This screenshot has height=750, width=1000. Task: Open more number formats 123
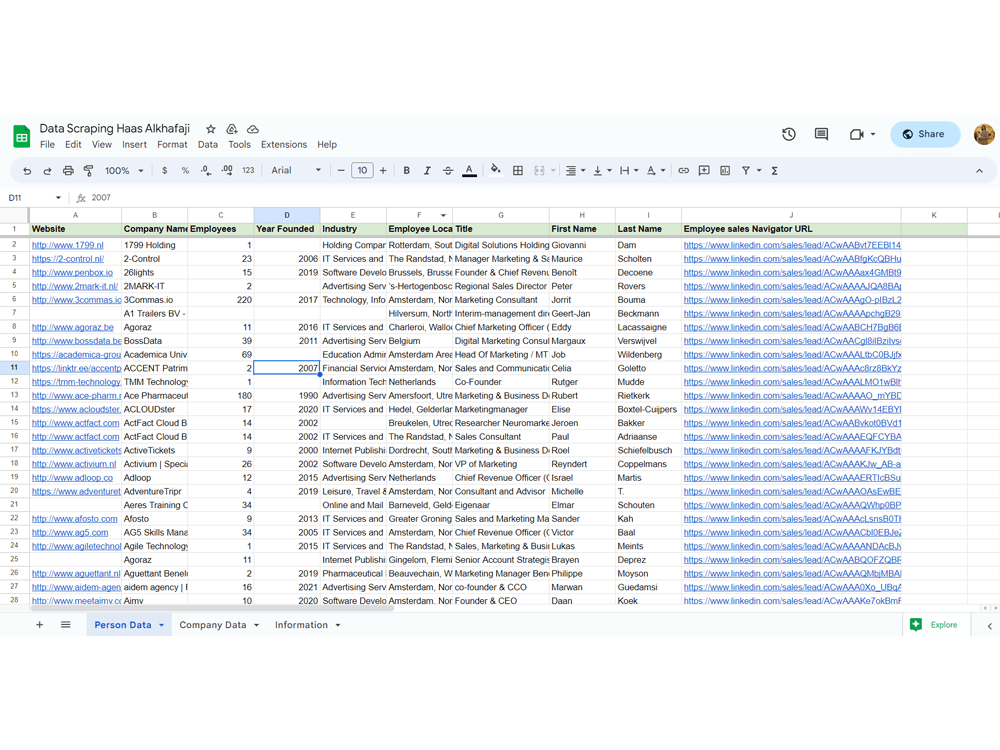[x=248, y=171]
